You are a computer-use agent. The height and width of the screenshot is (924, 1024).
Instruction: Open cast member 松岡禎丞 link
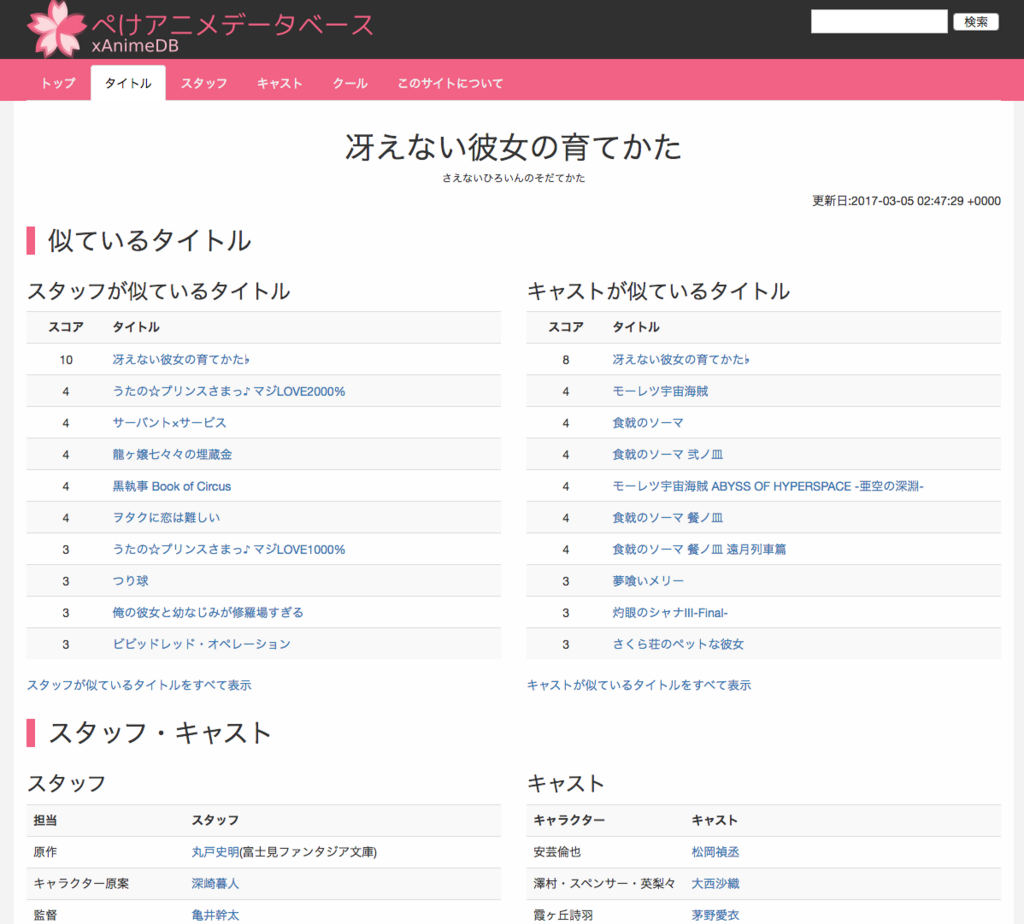click(x=715, y=852)
